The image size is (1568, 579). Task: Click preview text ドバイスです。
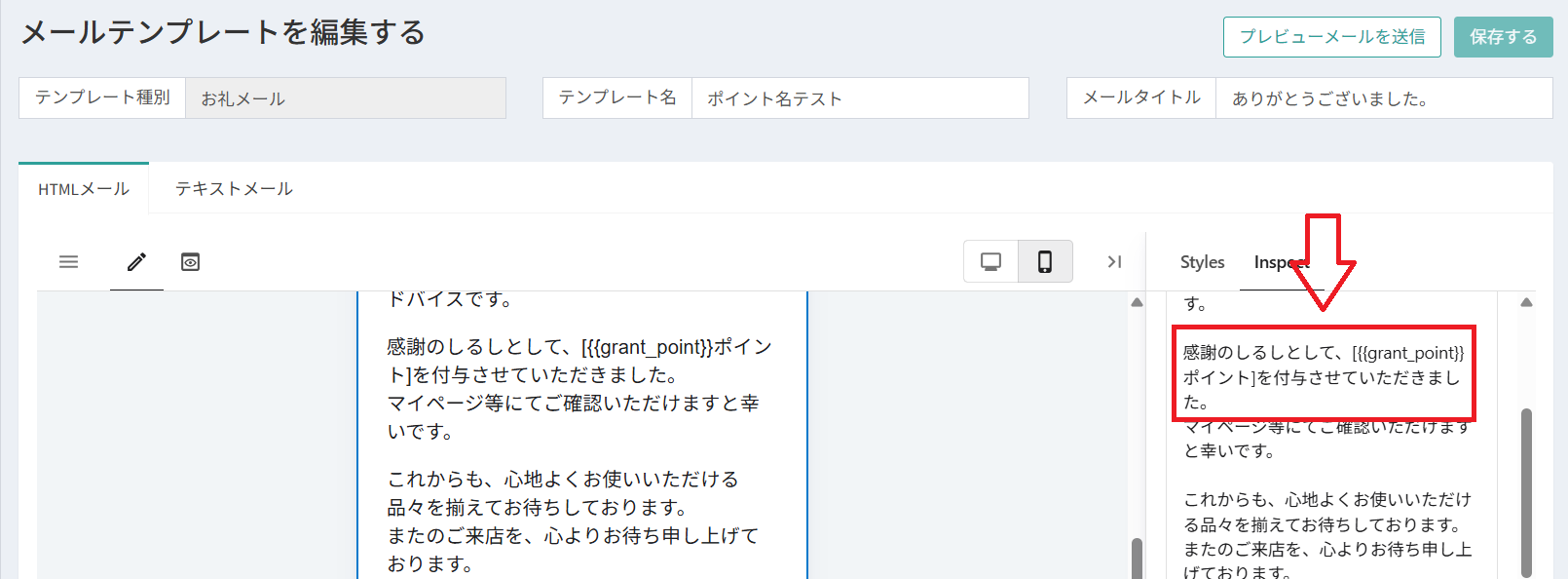pyautogui.click(x=451, y=299)
